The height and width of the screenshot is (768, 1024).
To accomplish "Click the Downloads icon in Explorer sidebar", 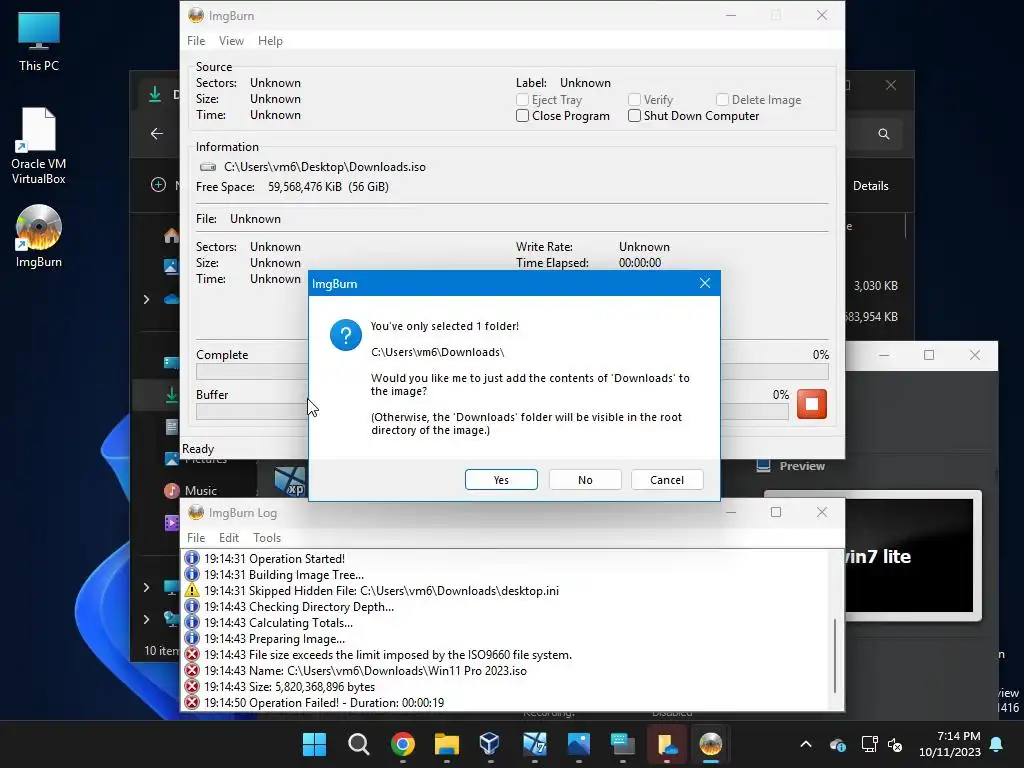I will click(x=171, y=395).
